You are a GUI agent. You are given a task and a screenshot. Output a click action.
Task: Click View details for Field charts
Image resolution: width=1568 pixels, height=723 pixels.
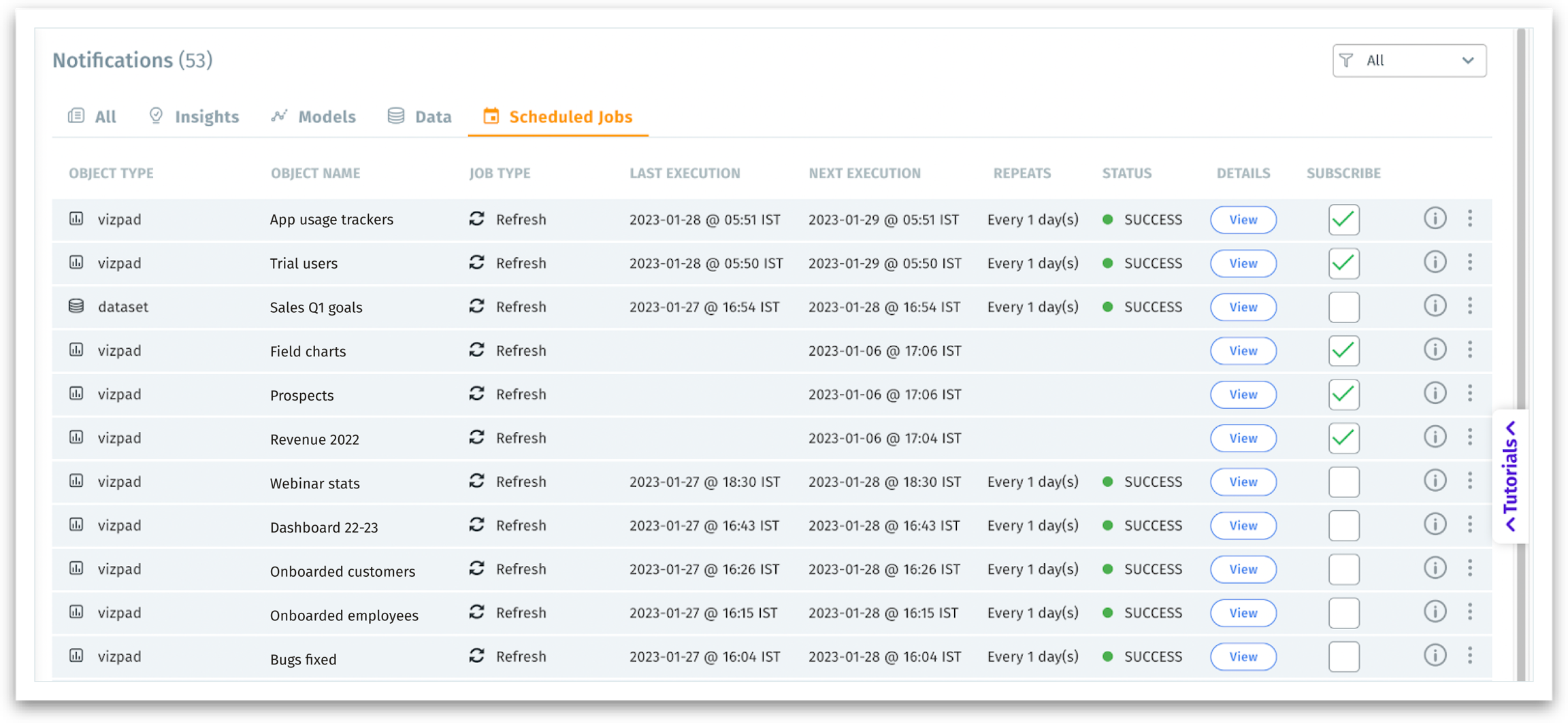1243,351
